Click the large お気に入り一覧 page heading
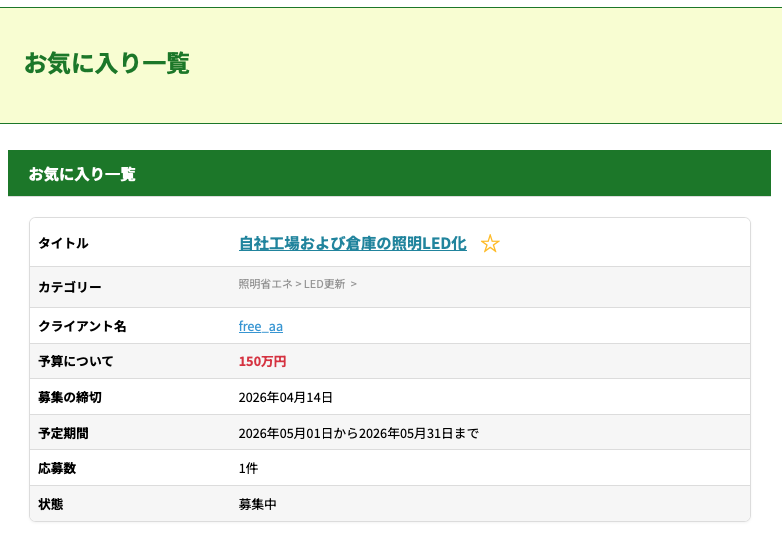The image size is (782, 544). (107, 63)
